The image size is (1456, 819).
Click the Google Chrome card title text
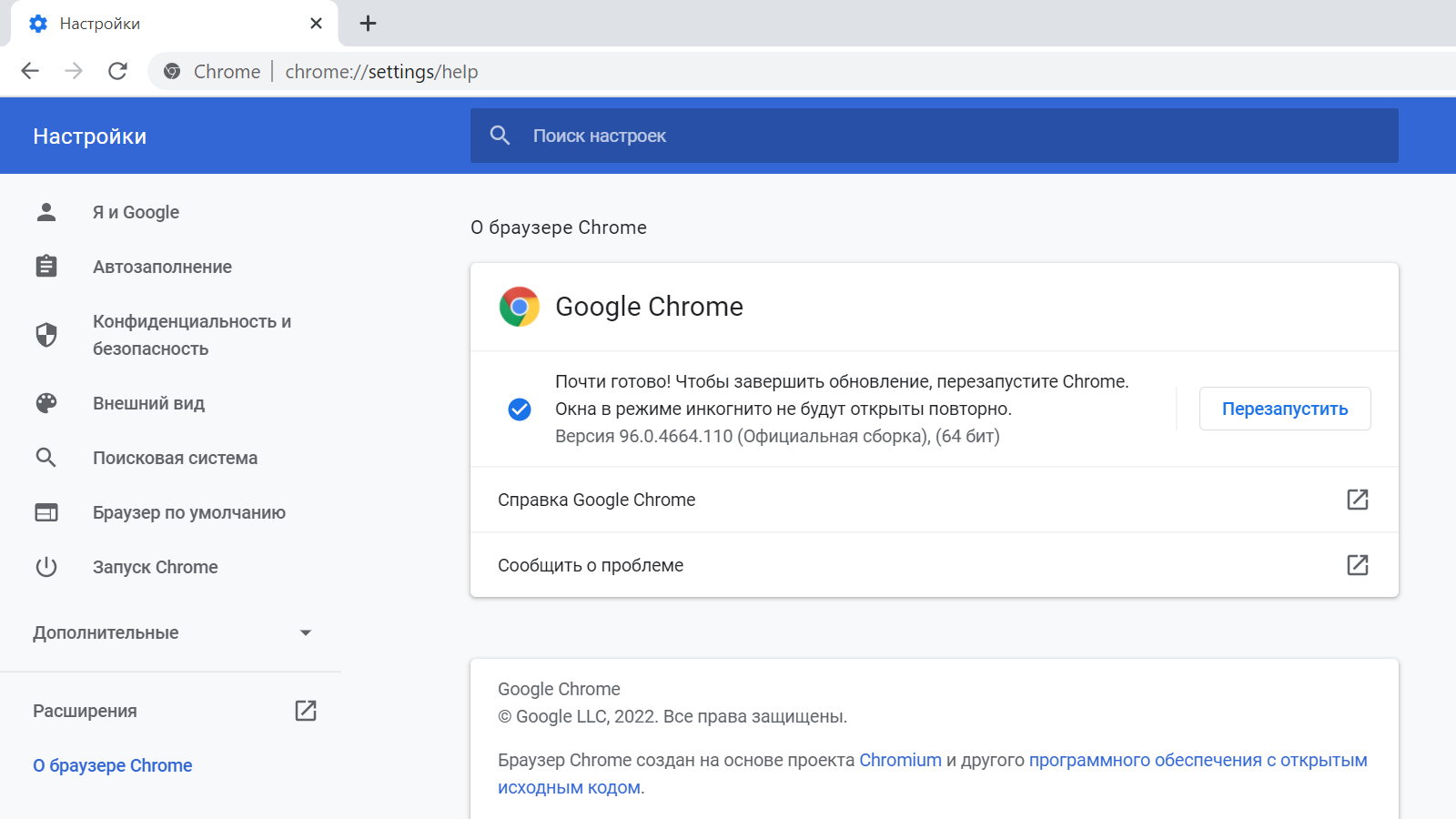[x=649, y=307]
